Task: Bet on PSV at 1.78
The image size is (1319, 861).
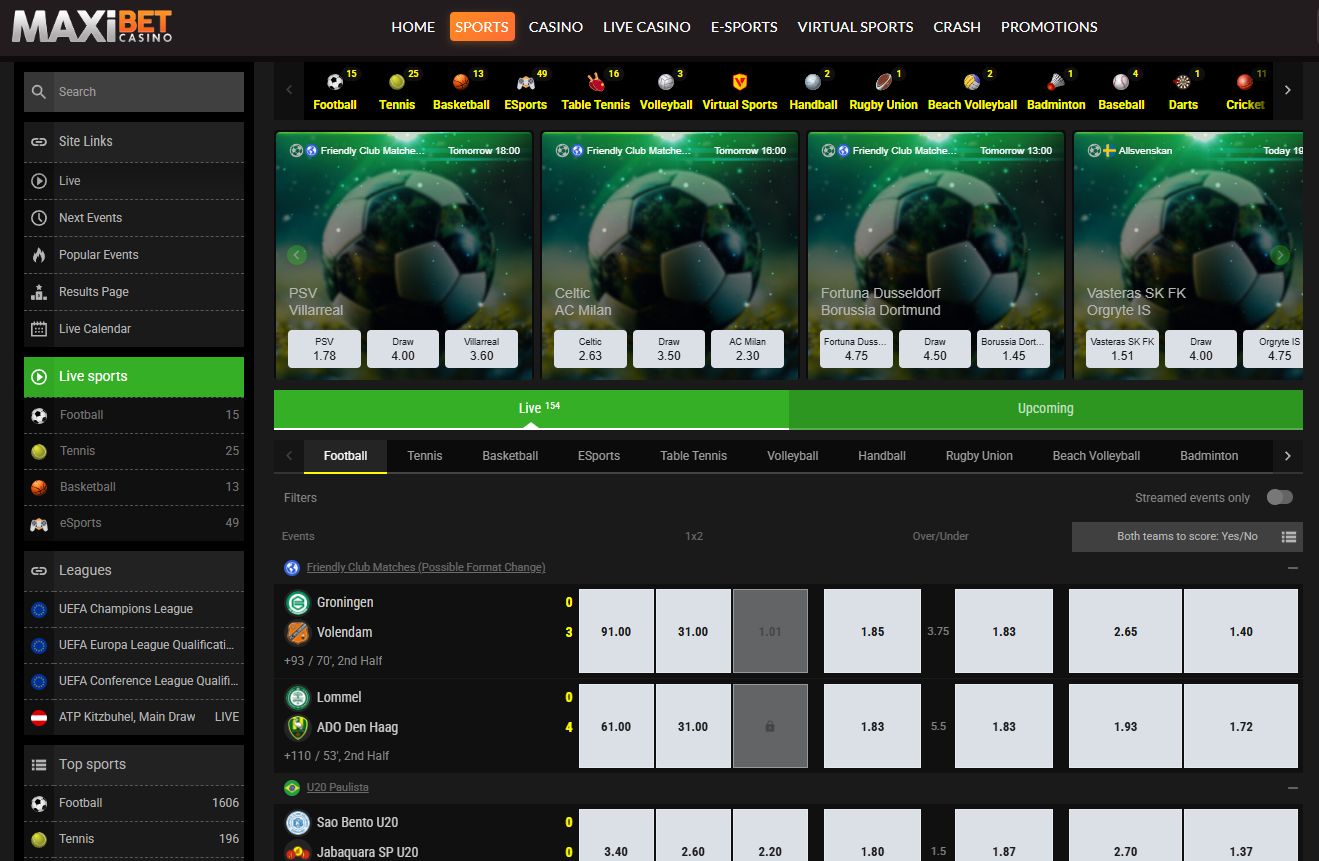Action: (x=324, y=349)
